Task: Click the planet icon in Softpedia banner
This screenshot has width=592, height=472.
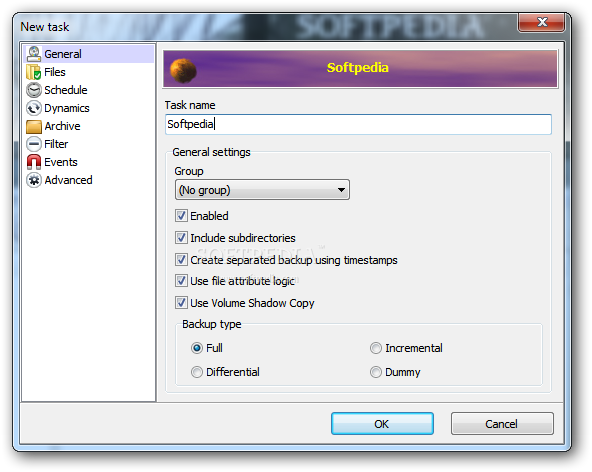Action: pos(183,71)
